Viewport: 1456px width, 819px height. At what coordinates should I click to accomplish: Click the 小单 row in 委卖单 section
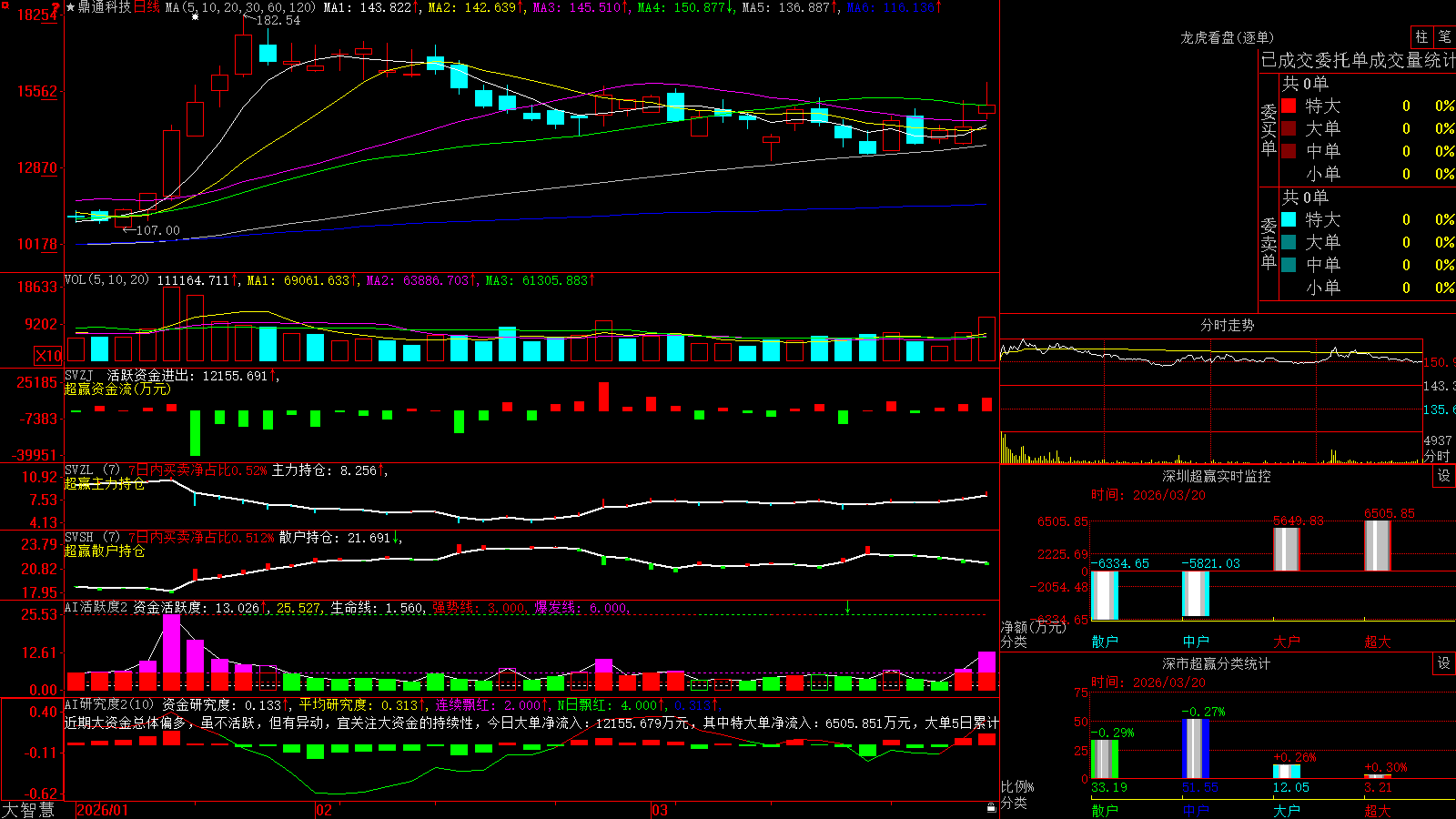pyautogui.click(x=1367, y=288)
